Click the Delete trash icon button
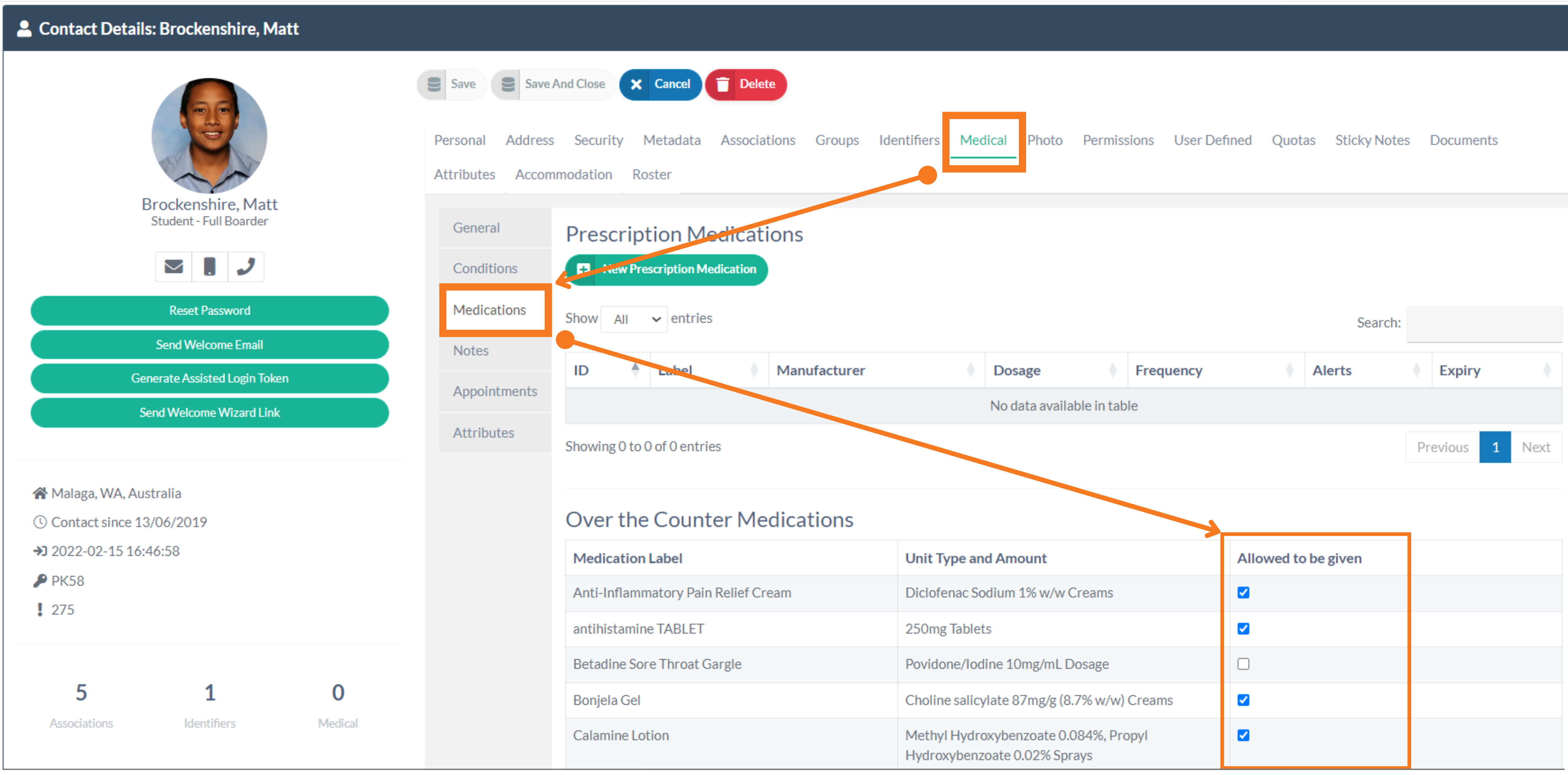1568x775 pixels. coord(723,84)
